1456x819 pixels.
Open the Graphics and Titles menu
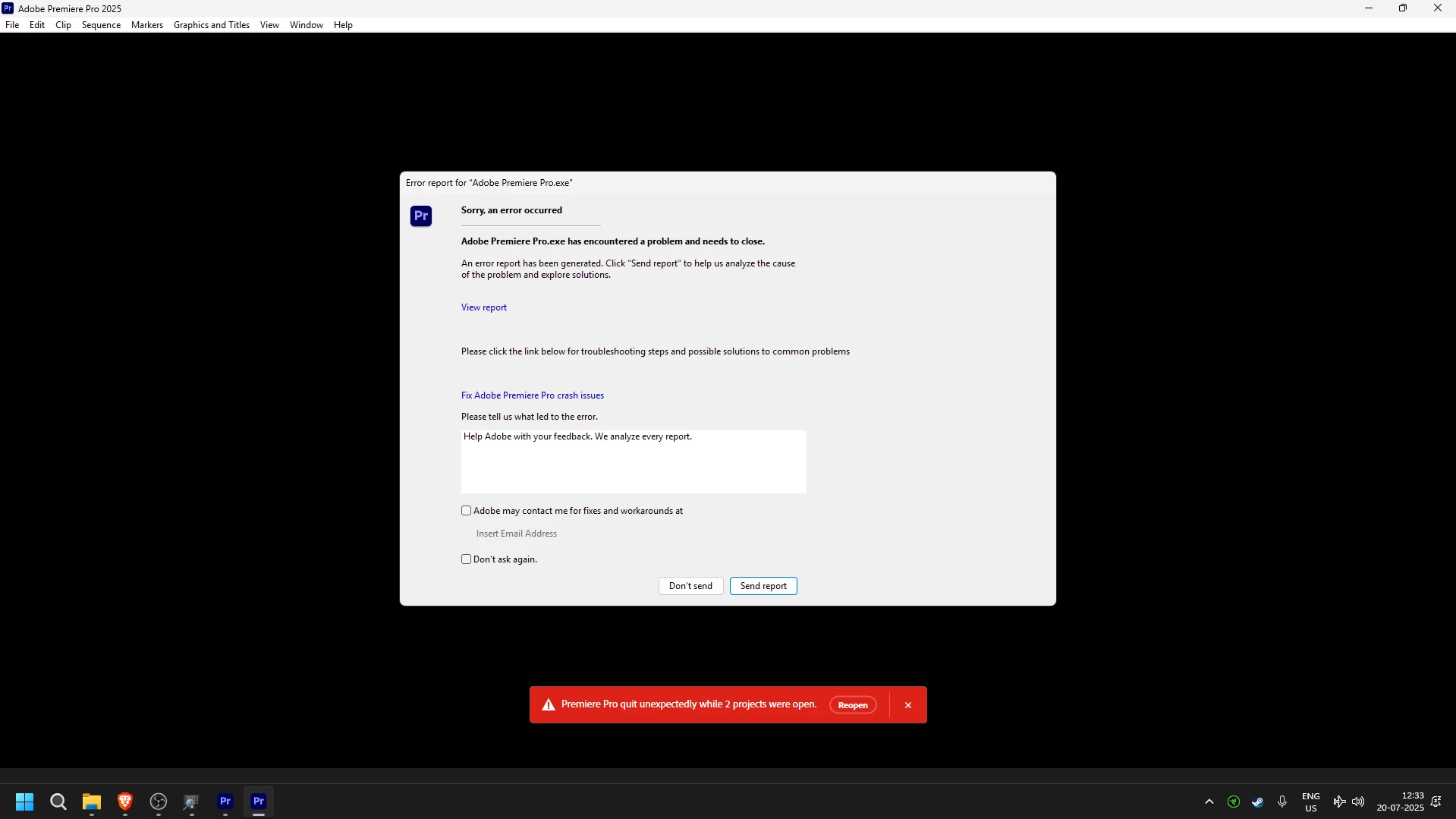(x=212, y=25)
